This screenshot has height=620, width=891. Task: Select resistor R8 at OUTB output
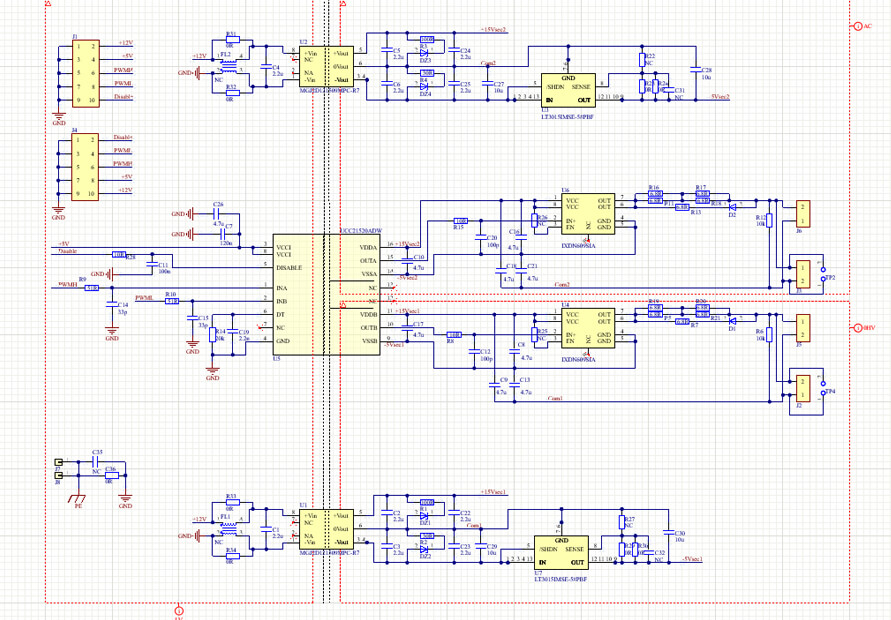(x=454, y=335)
